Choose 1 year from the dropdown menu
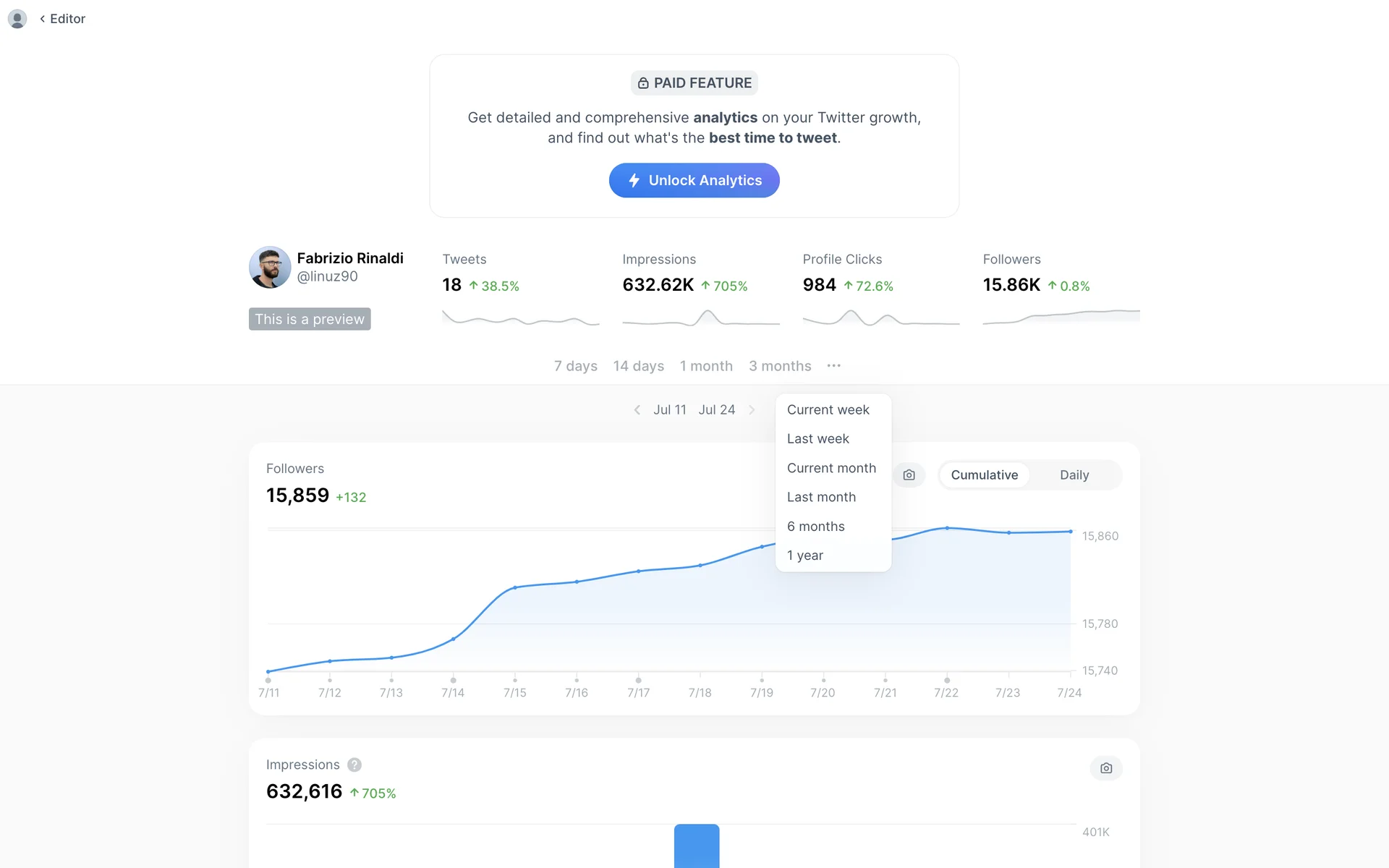 tap(804, 556)
